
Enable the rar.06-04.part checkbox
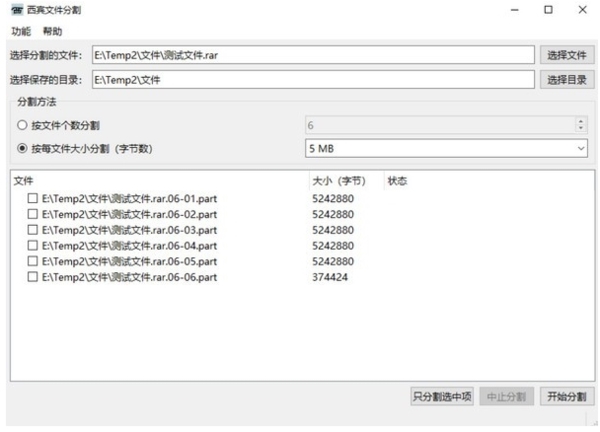(33, 245)
